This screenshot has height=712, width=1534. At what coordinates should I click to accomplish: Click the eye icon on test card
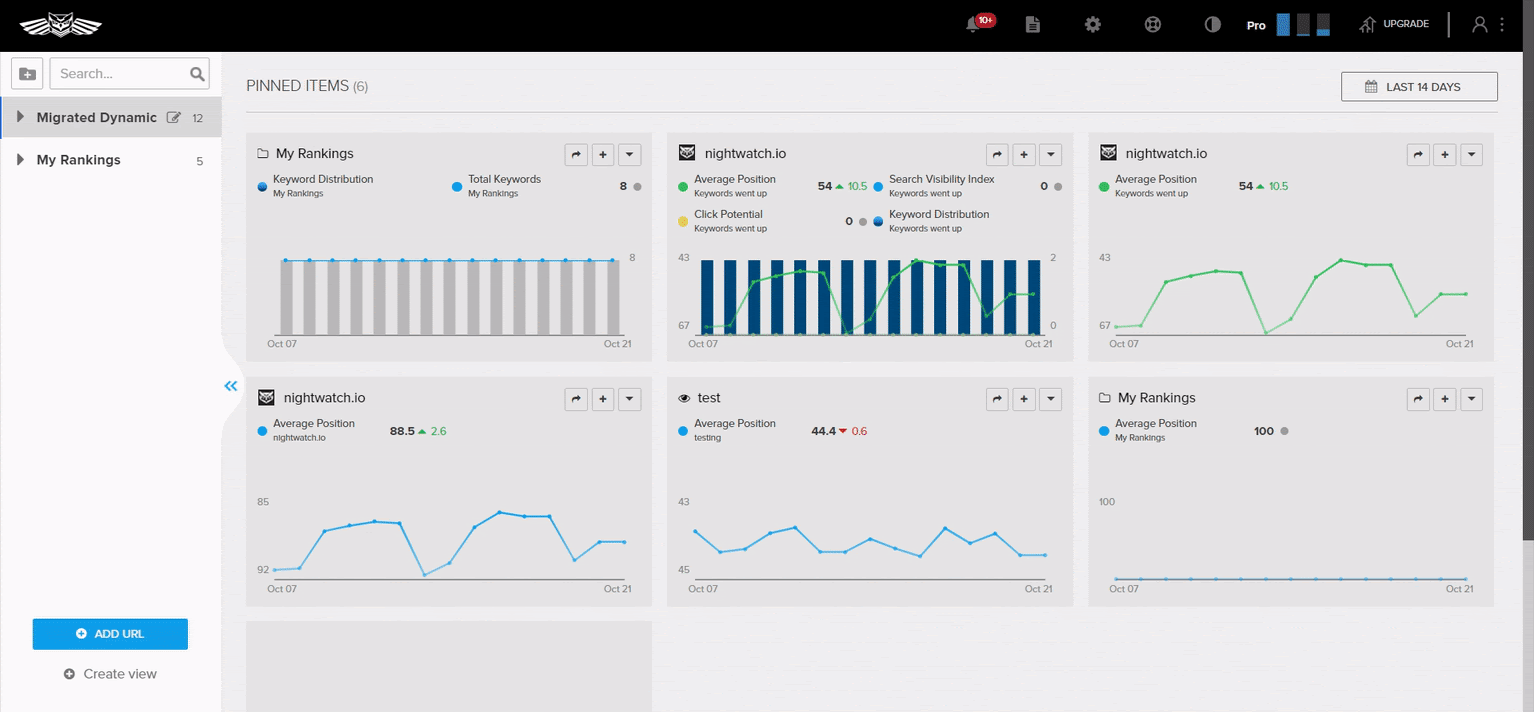tap(685, 398)
